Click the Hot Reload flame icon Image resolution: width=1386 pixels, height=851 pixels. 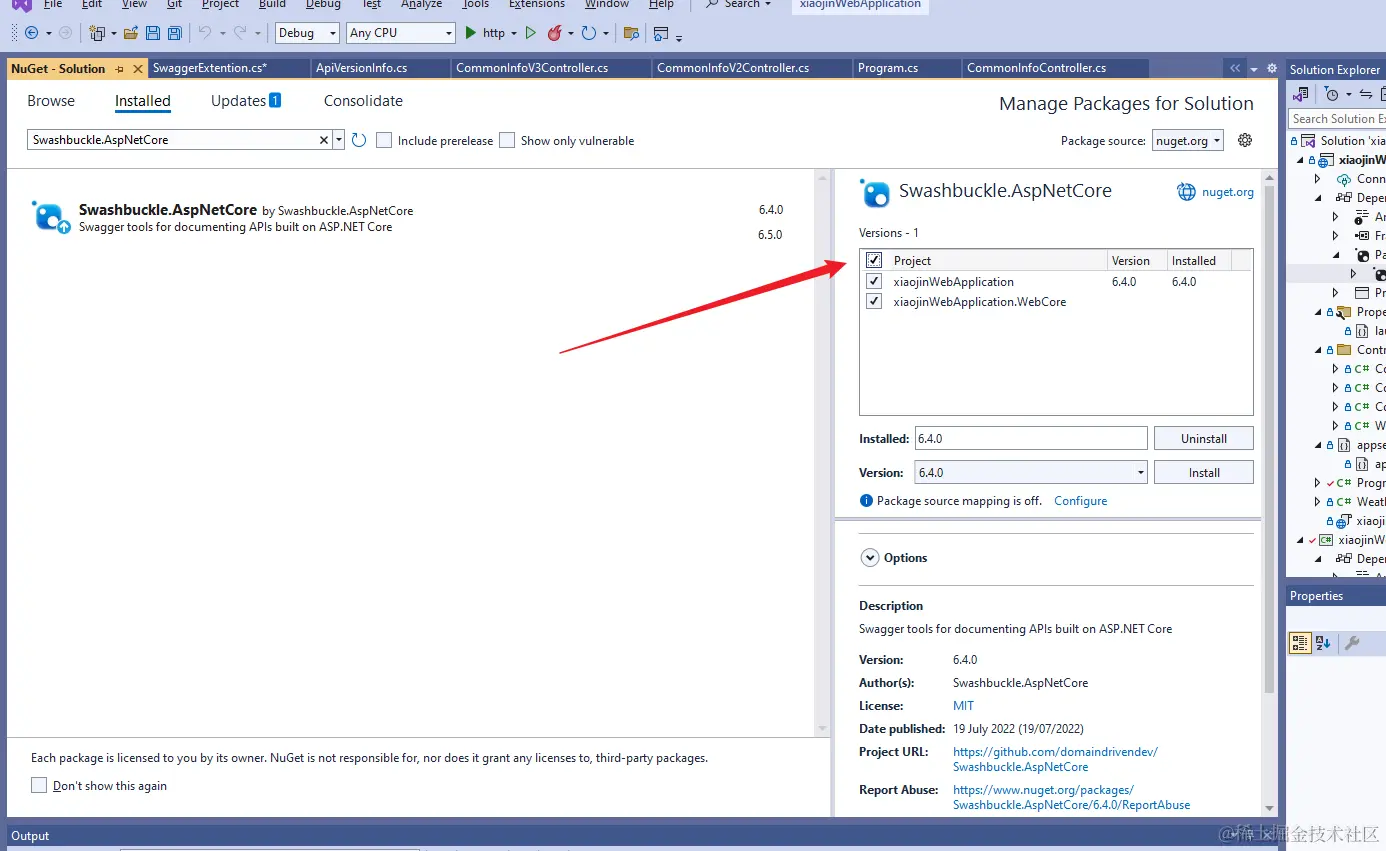click(x=554, y=33)
